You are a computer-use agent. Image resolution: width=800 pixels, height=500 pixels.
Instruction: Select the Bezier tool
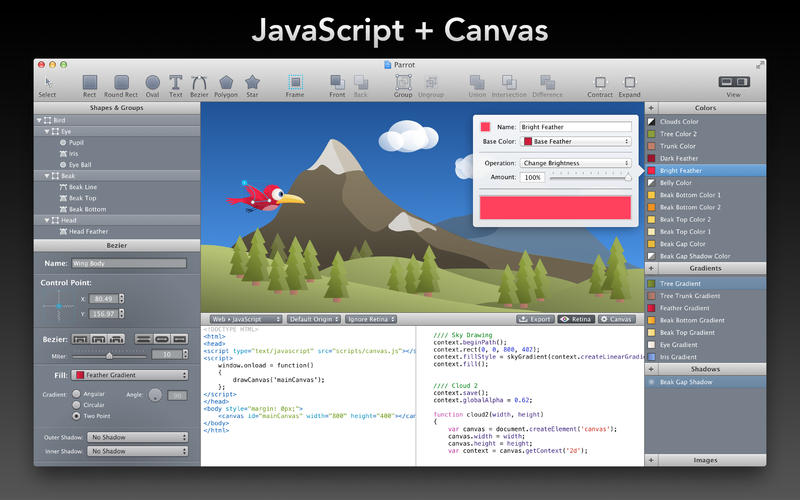click(x=199, y=86)
